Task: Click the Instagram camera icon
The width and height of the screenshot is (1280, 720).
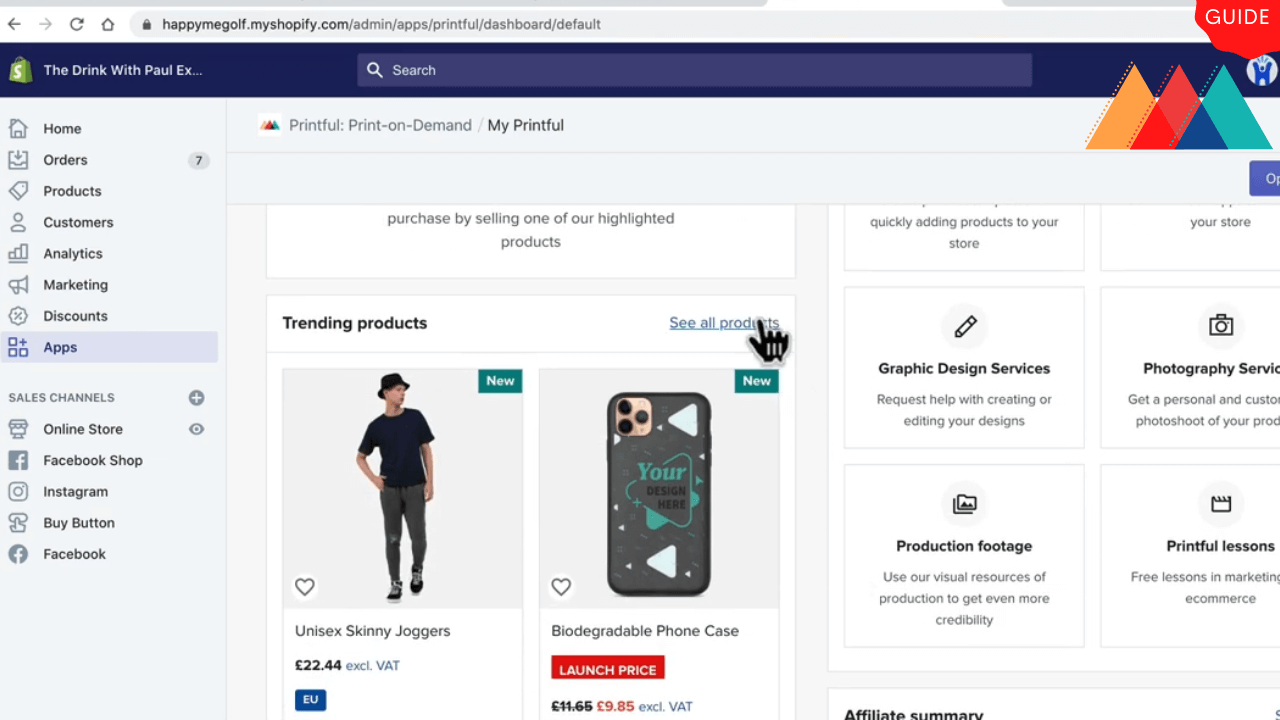Action: point(18,492)
